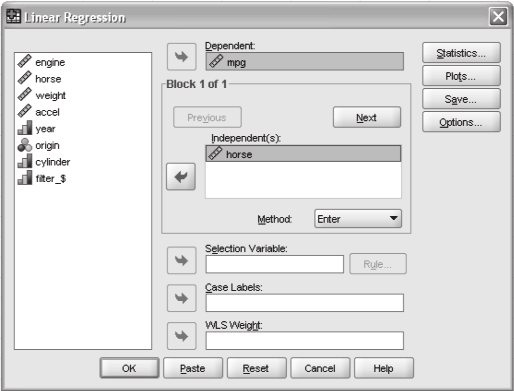Open the Statistics dialog
The height and width of the screenshot is (391, 514).
461,53
